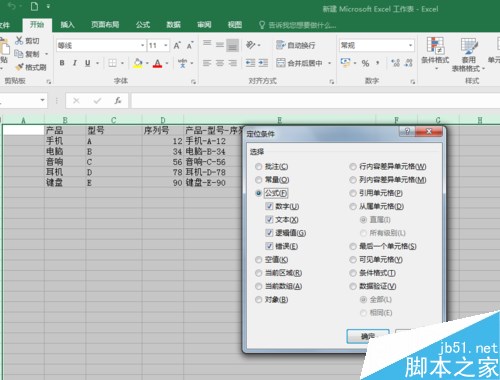Apply percent style format
The image size is (500, 380).
[x=365, y=63]
